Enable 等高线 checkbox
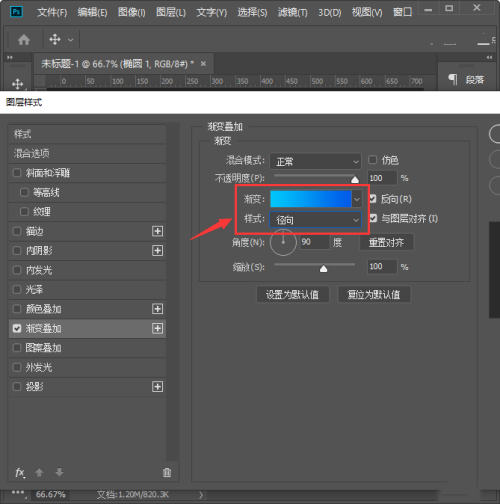 pyautogui.click(x=24, y=192)
